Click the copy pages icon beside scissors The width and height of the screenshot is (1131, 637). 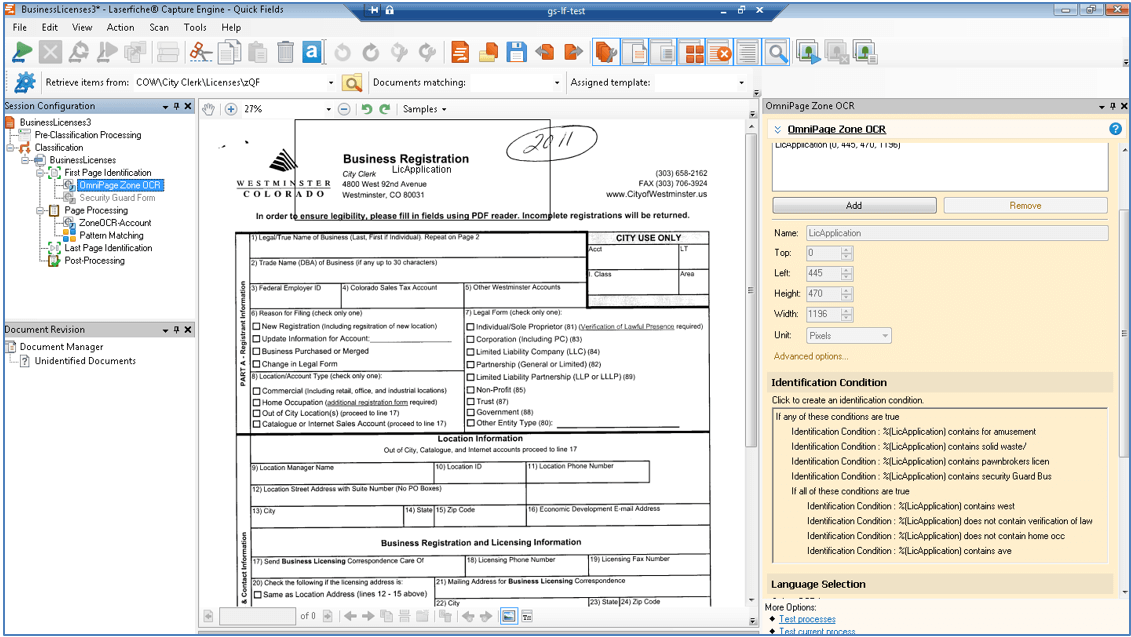(229, 53)
